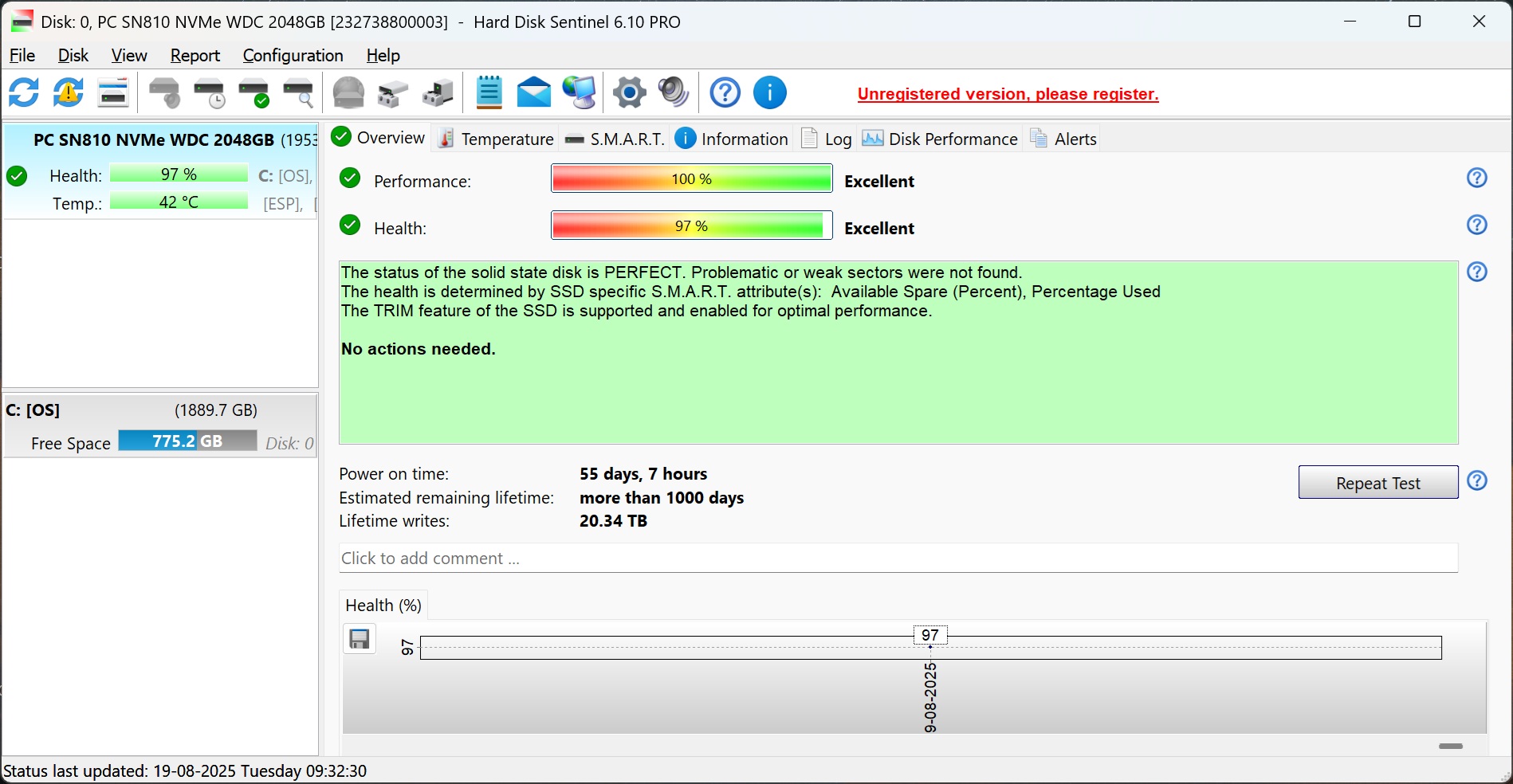Click the Unregistered version register link
The image size is (1513, 784).
tap(1008, 94)
